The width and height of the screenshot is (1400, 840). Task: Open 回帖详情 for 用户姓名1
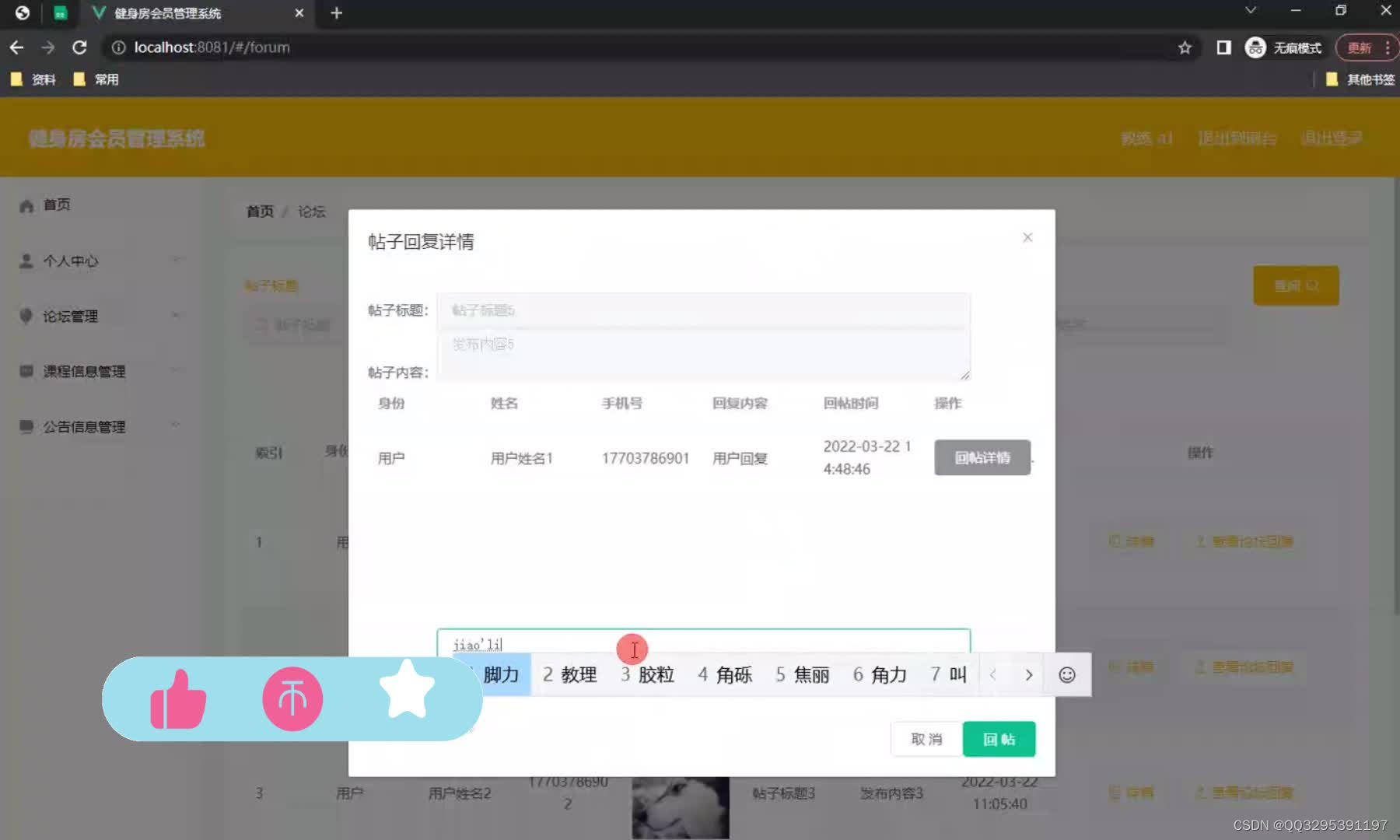pyautogui.click(x=982, y=457)
